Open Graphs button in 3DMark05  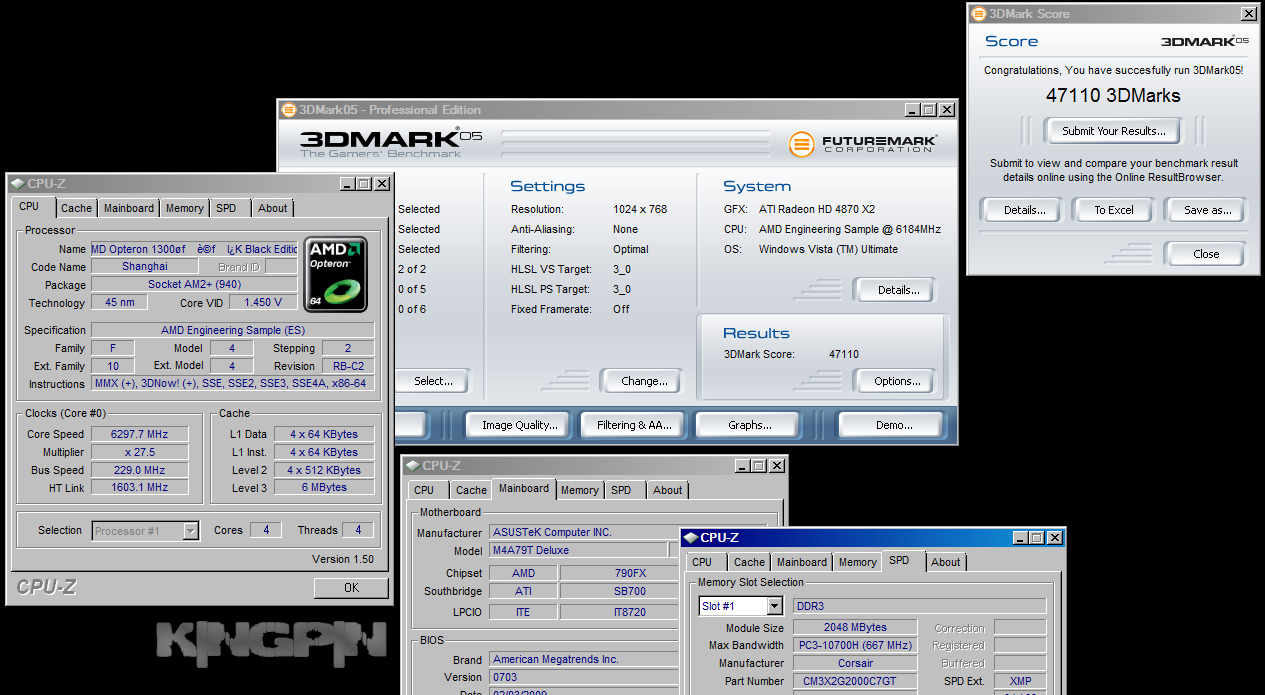click(x=749, y=425)
